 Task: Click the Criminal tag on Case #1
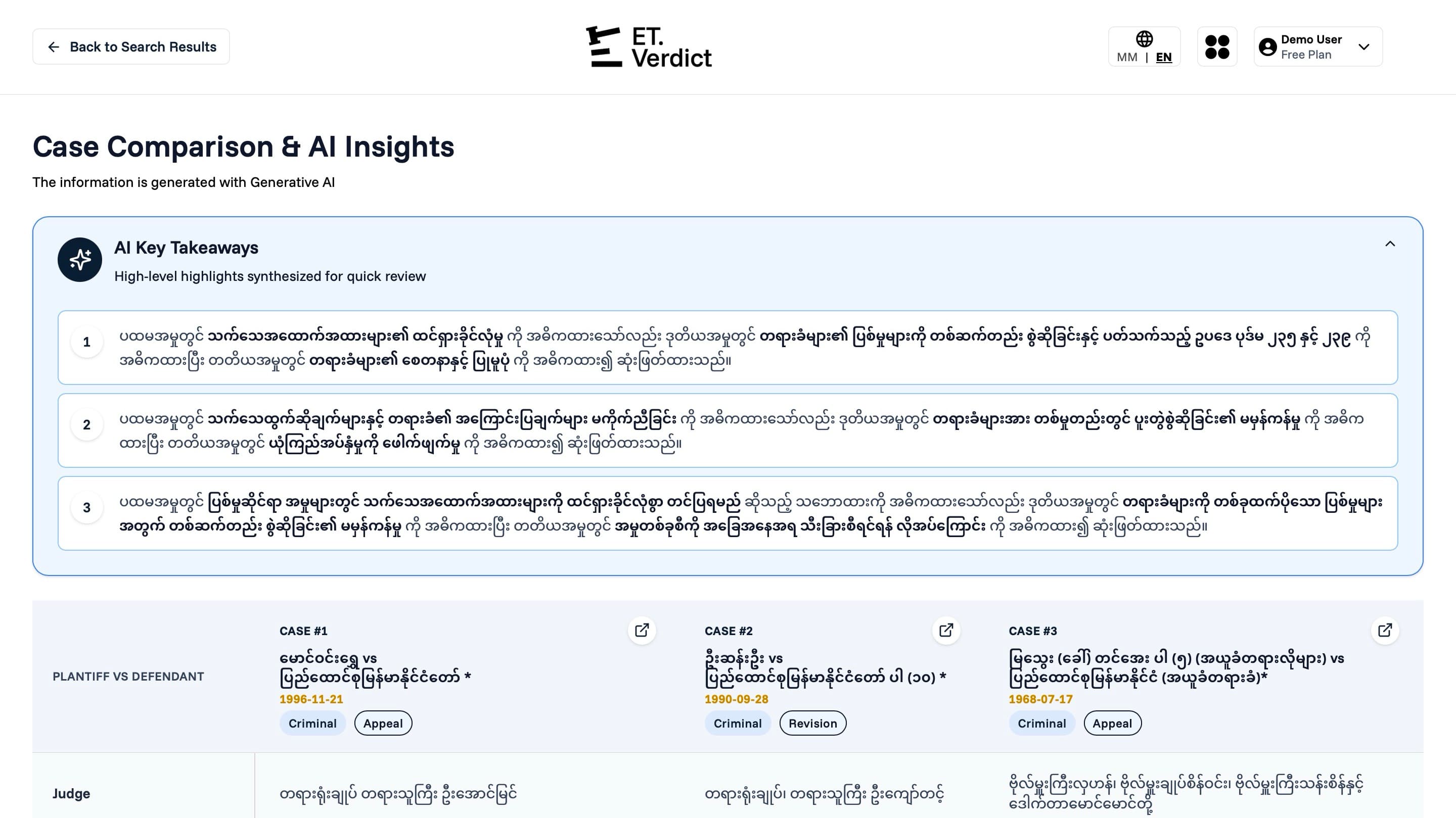312,723
